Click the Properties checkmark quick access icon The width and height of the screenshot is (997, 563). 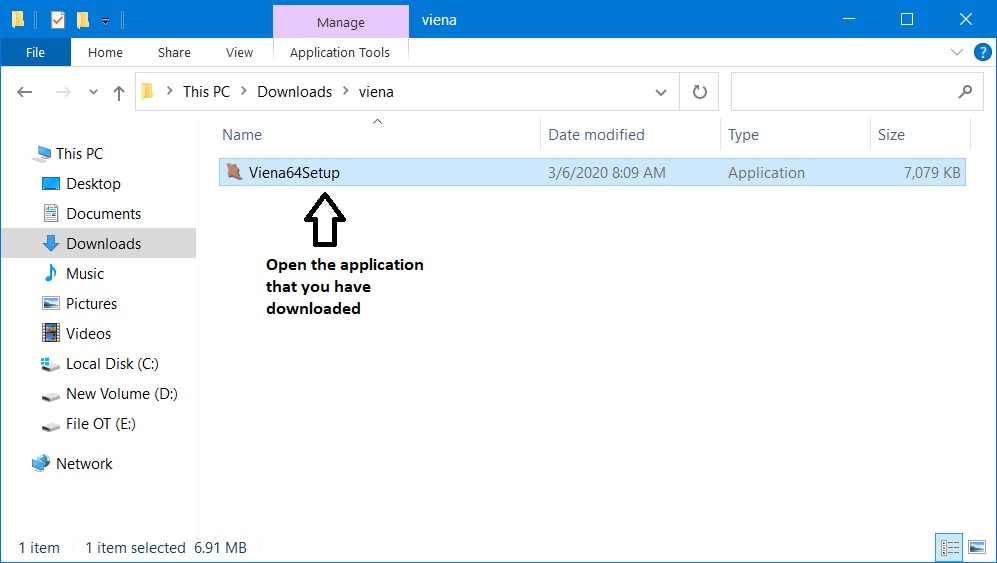point(58,20)
